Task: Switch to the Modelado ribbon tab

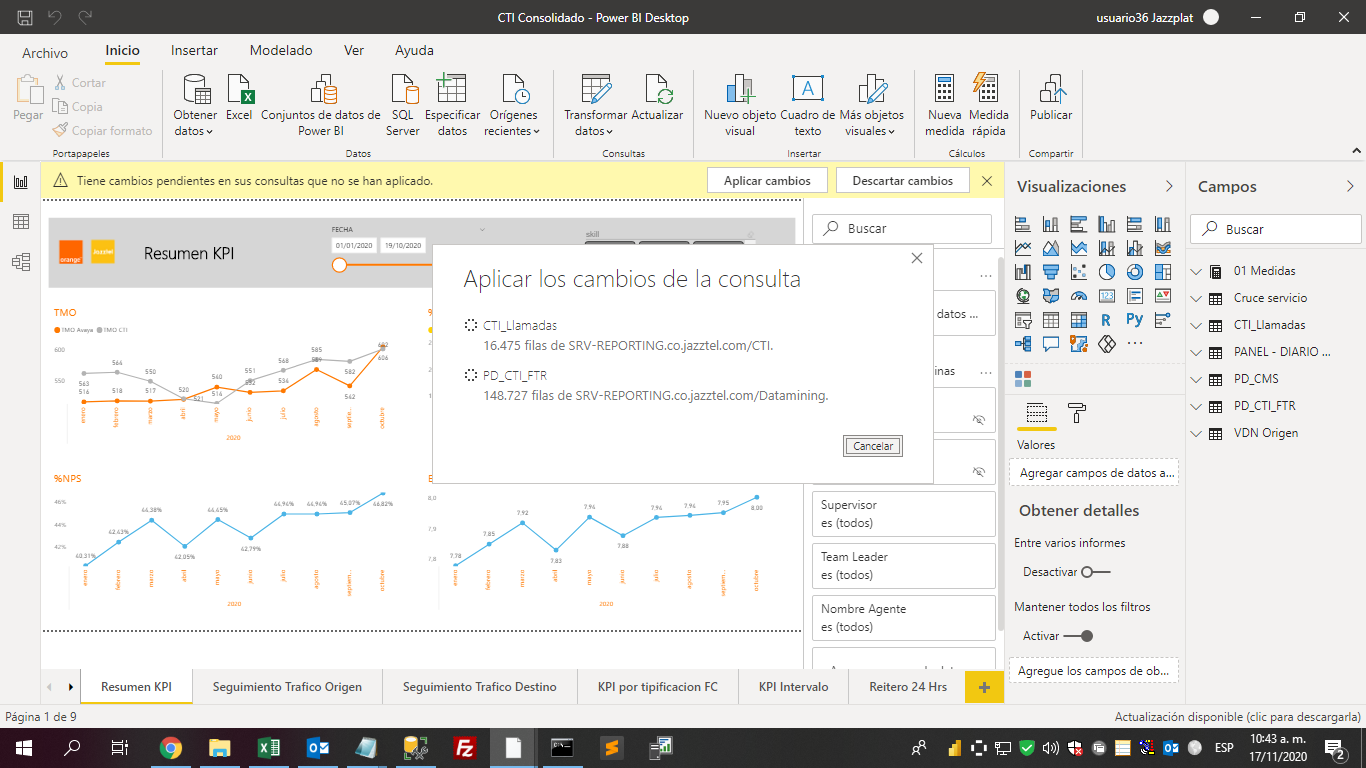Action: [x=281, y=51]
